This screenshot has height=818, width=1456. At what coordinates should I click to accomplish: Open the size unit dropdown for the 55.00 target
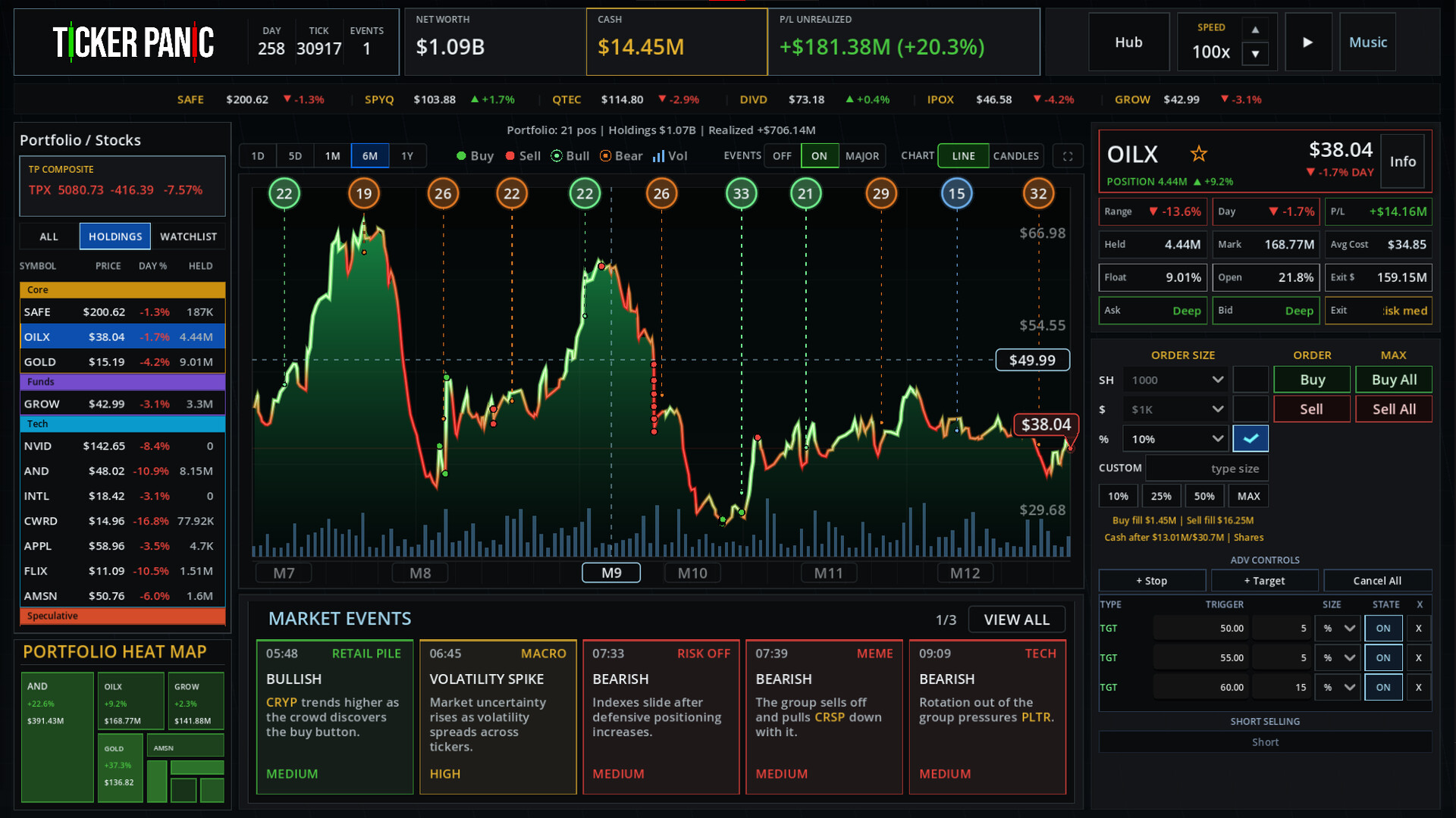pos(1340,658)
